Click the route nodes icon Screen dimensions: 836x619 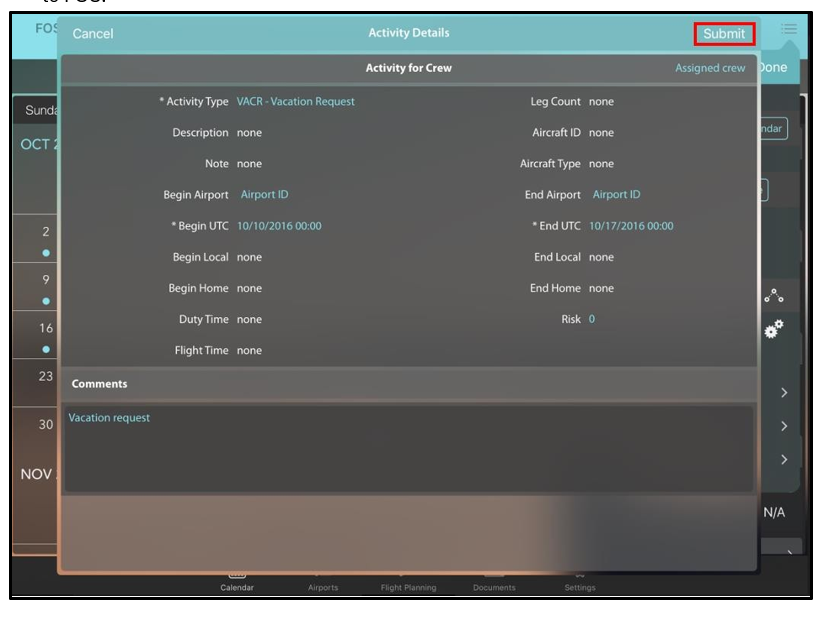pyautogui.click(x=774, y=296)
